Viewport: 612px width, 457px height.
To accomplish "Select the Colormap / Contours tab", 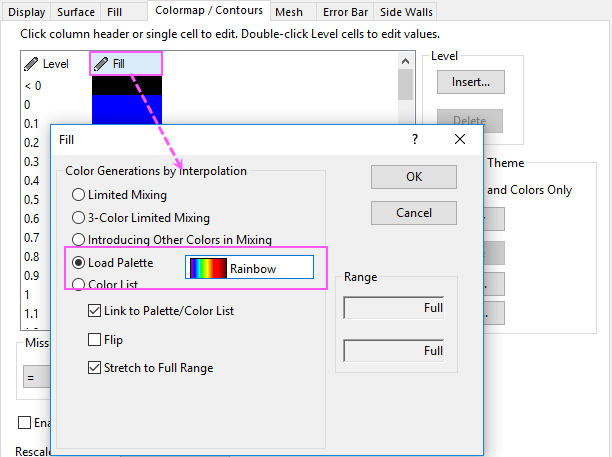I will click(x=209, y=11).
